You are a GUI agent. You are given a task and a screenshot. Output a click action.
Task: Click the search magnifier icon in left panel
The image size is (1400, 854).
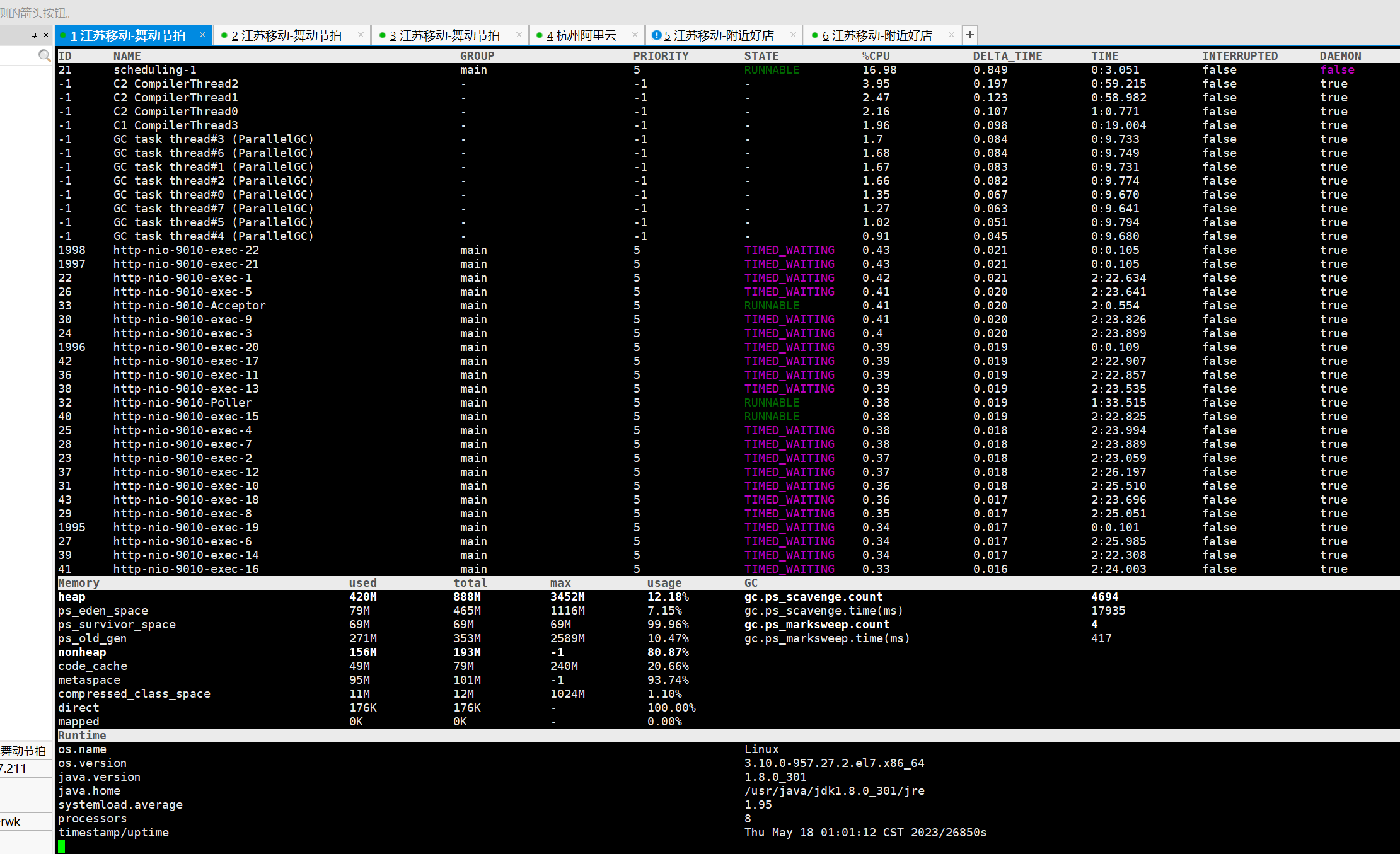pyautogui.click(x=44, y=55)
